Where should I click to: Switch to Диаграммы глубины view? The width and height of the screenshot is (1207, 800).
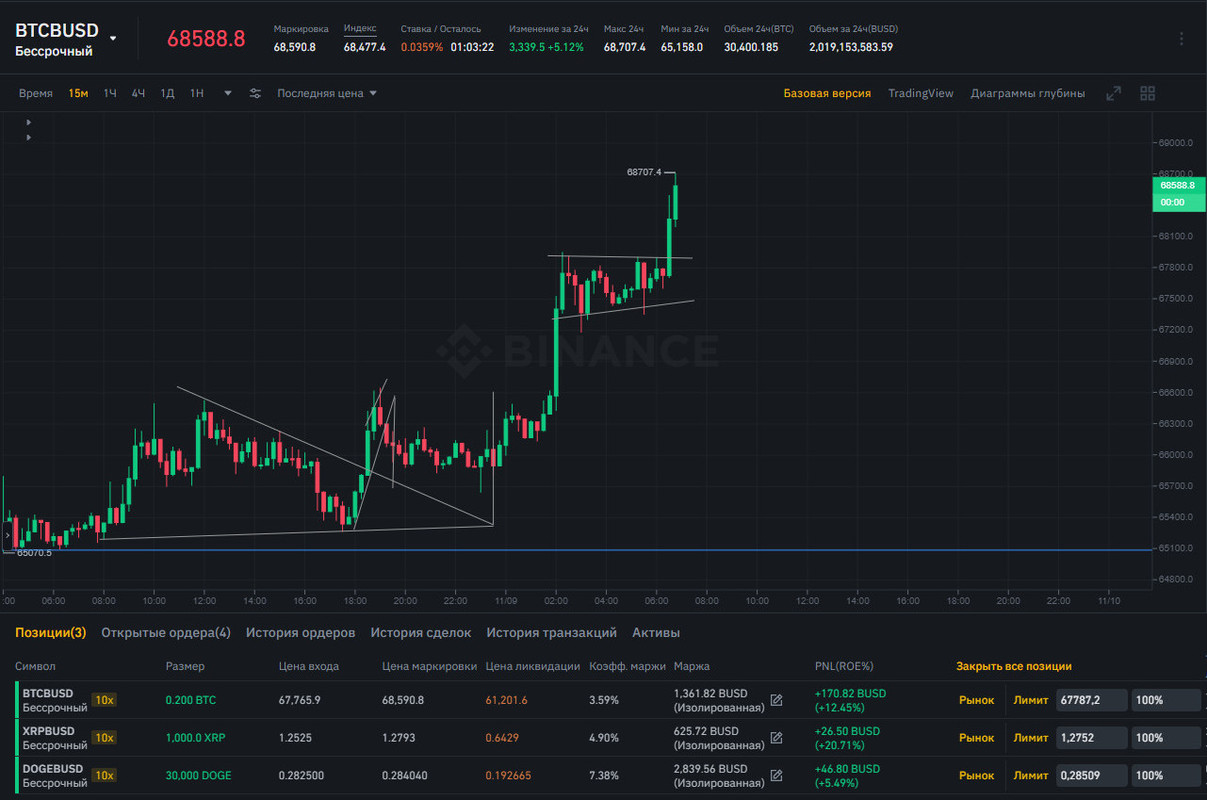click(x=1028, y=93)
